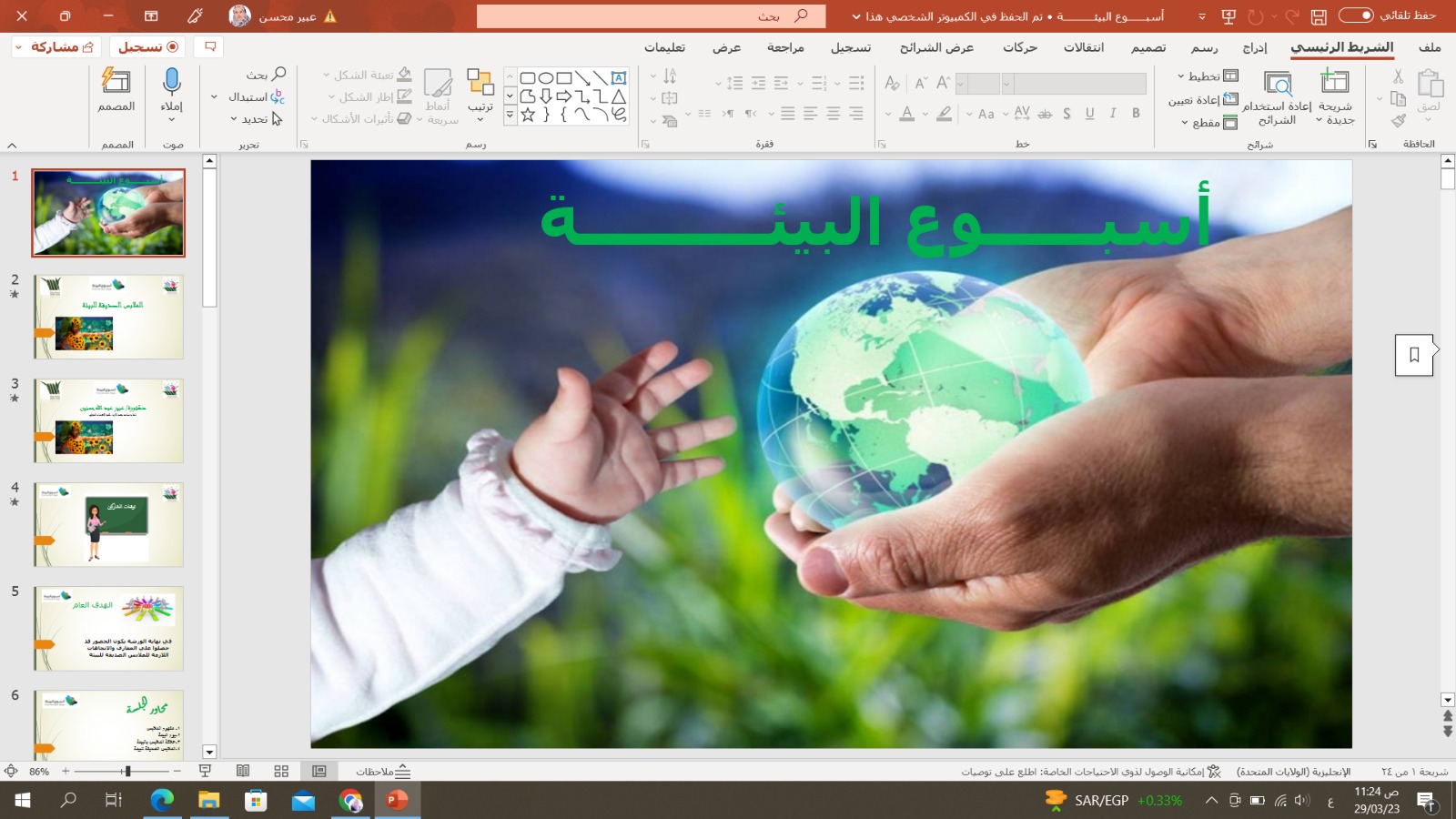Toggle Italic formatting
This screenshot has height=819, width=1456.
1112,113
